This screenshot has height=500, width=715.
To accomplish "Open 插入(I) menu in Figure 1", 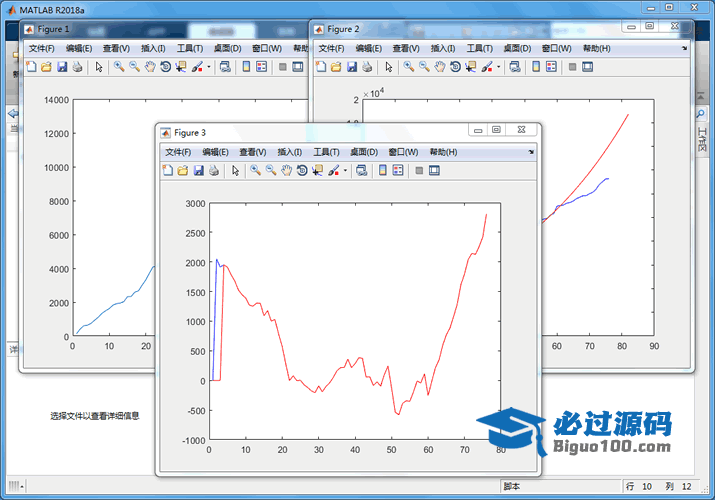I will coord(153,48).
